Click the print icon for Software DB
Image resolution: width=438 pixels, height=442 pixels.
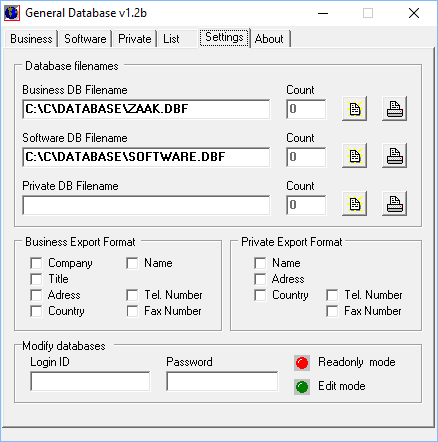tap(394, 156)
